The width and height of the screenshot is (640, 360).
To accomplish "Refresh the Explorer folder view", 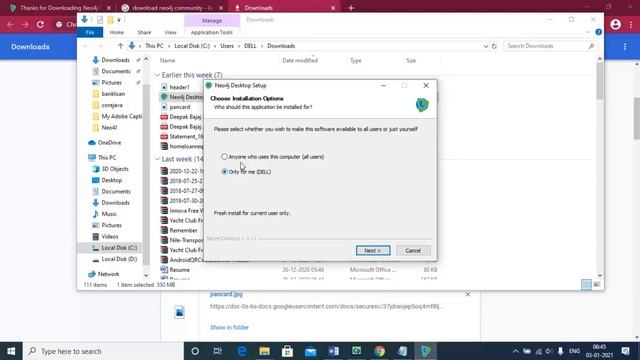I will (x=494, y=46).
